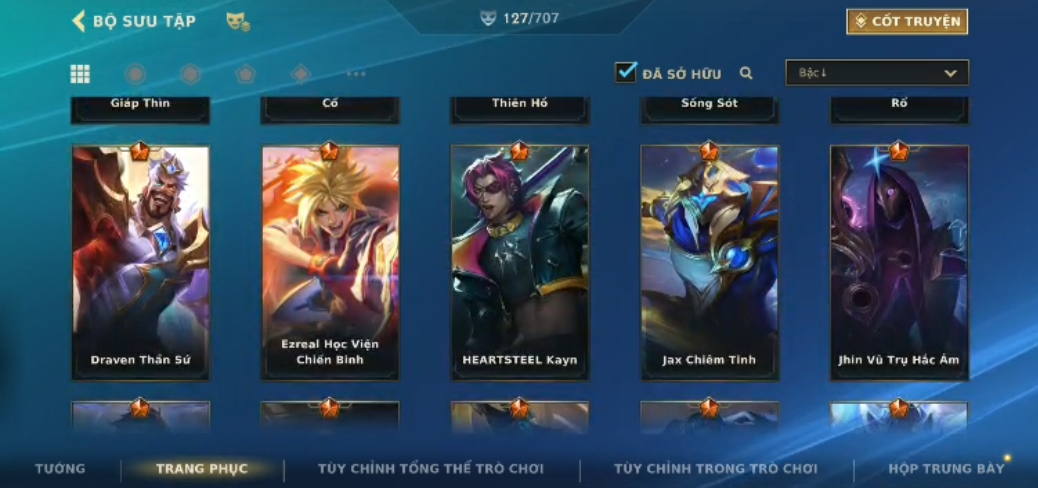
Task: Open the search magnifier icon
Action: pyautogui.click(x=746, y=73)
